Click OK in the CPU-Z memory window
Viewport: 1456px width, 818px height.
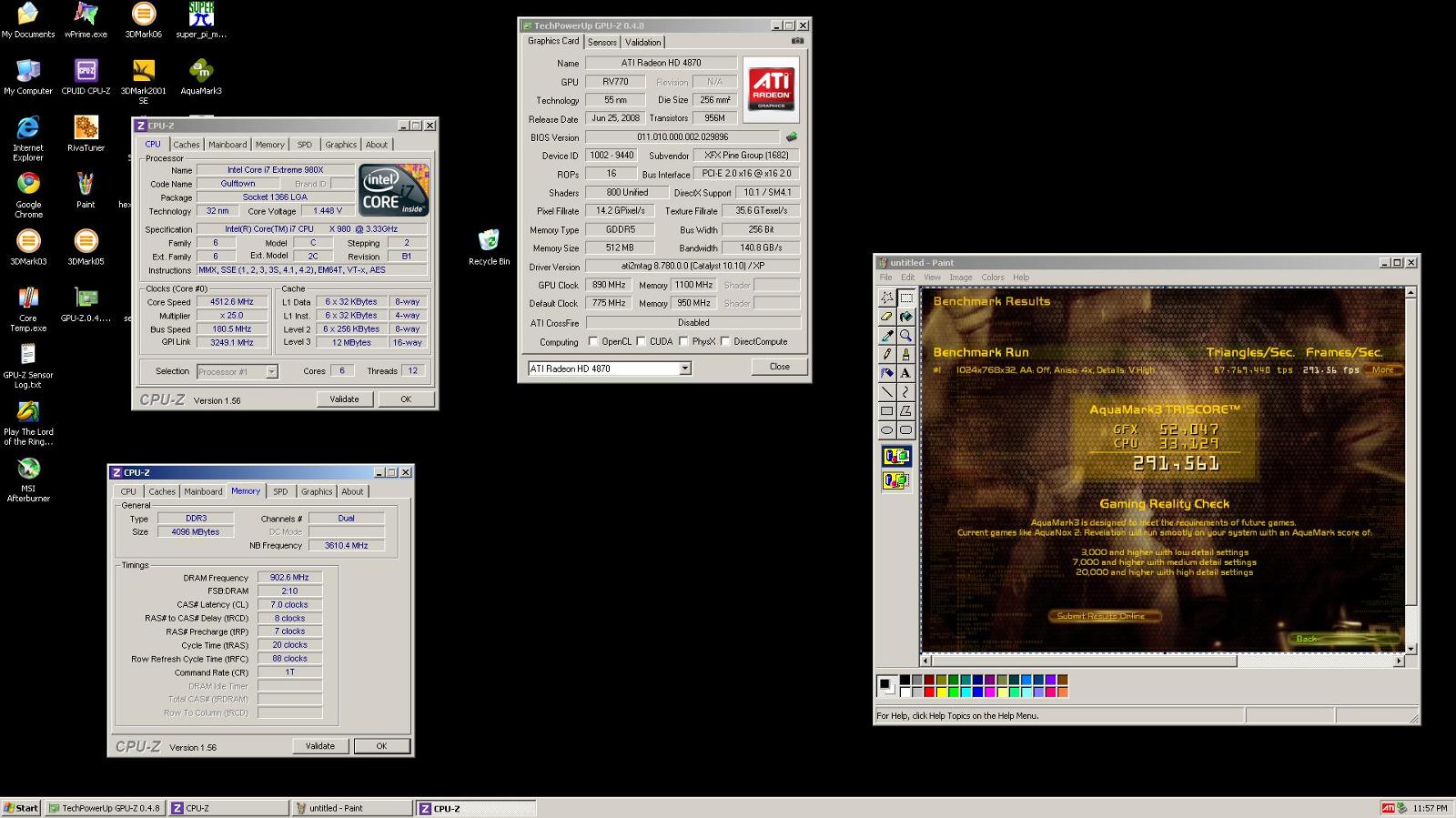click(x=381, y=746)
